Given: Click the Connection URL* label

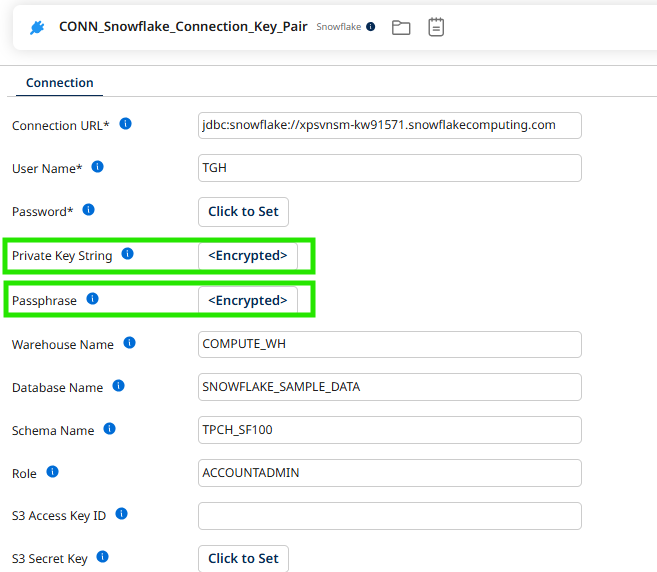Looking at the screenshot, I should coord(61,126).
